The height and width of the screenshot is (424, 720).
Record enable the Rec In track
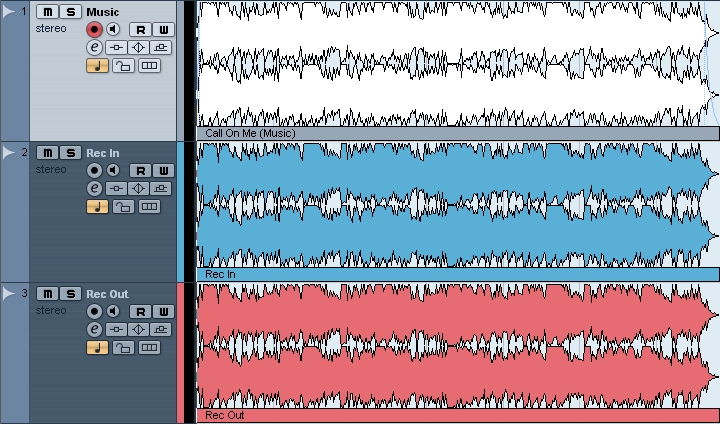click(x=94, y=170)
